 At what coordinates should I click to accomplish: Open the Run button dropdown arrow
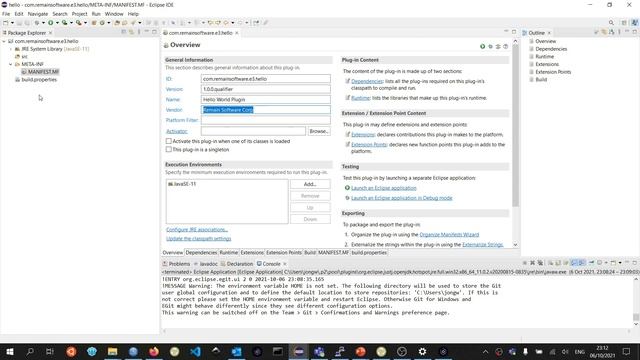tap(57, 23)
